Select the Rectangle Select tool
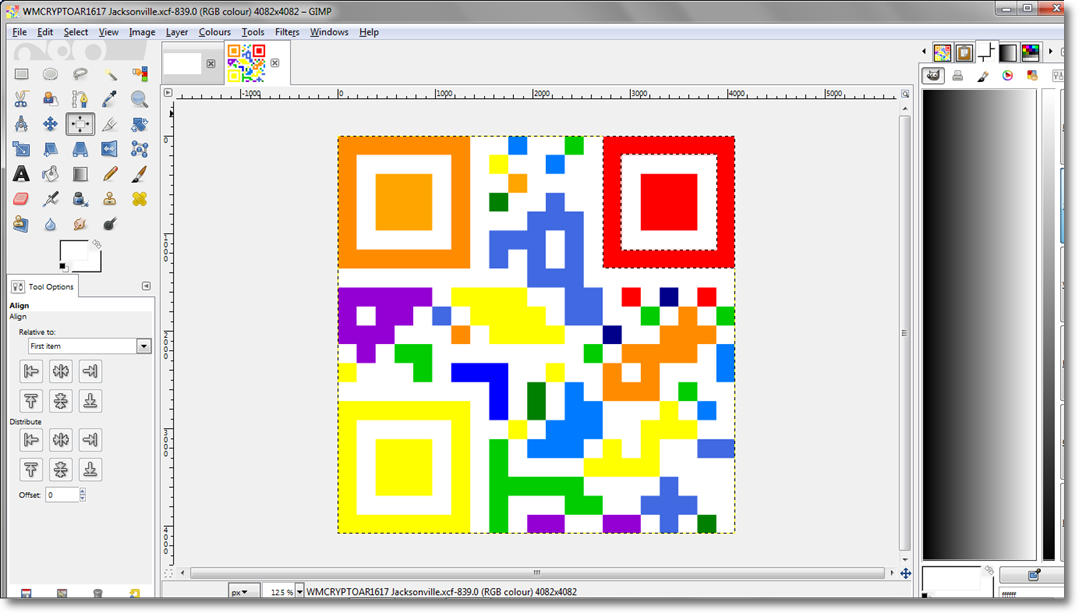 click(21, 74)
